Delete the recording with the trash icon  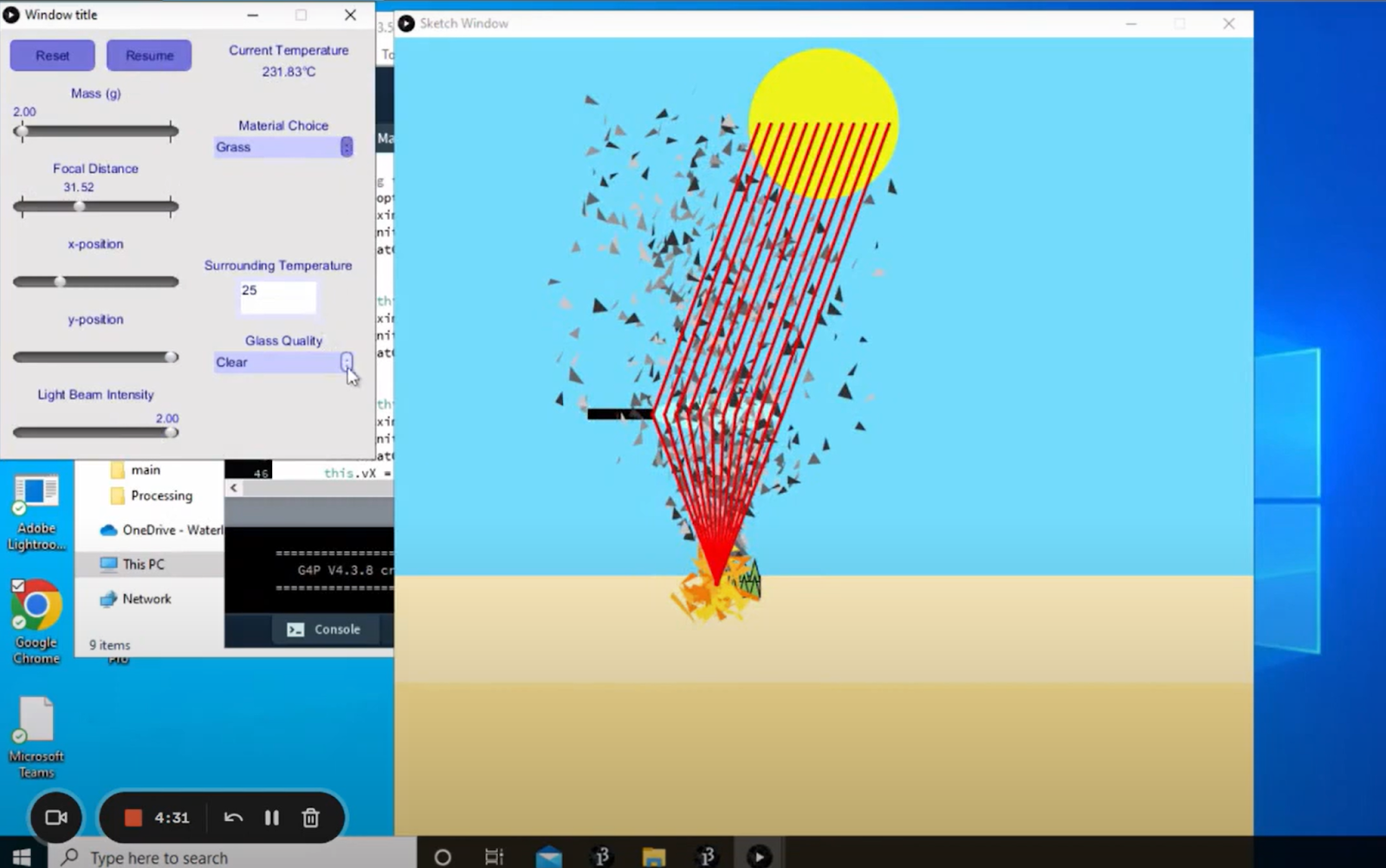point(311,818)
